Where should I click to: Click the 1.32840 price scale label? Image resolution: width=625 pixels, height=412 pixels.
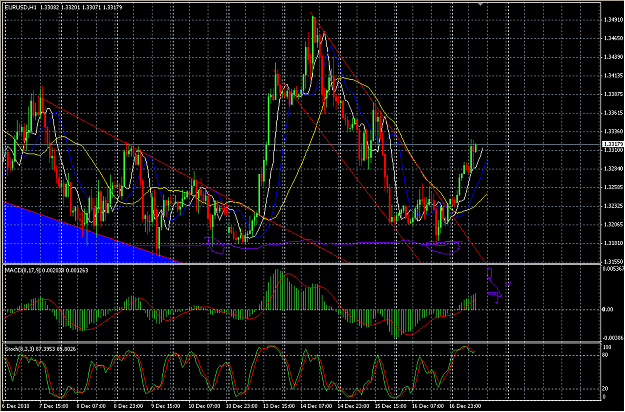pos(612,169)
